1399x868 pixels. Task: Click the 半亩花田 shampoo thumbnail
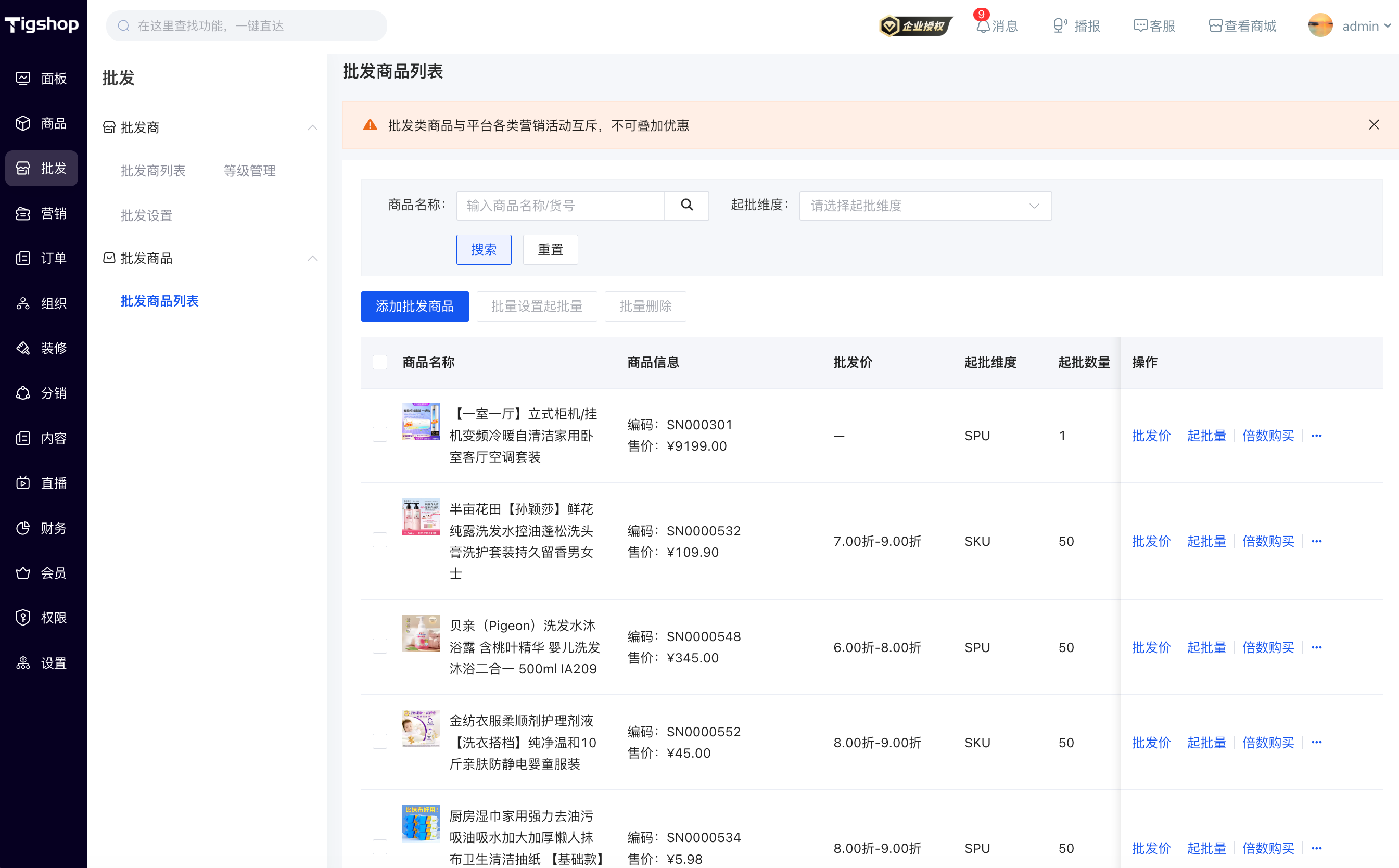(x=421, y=517)
